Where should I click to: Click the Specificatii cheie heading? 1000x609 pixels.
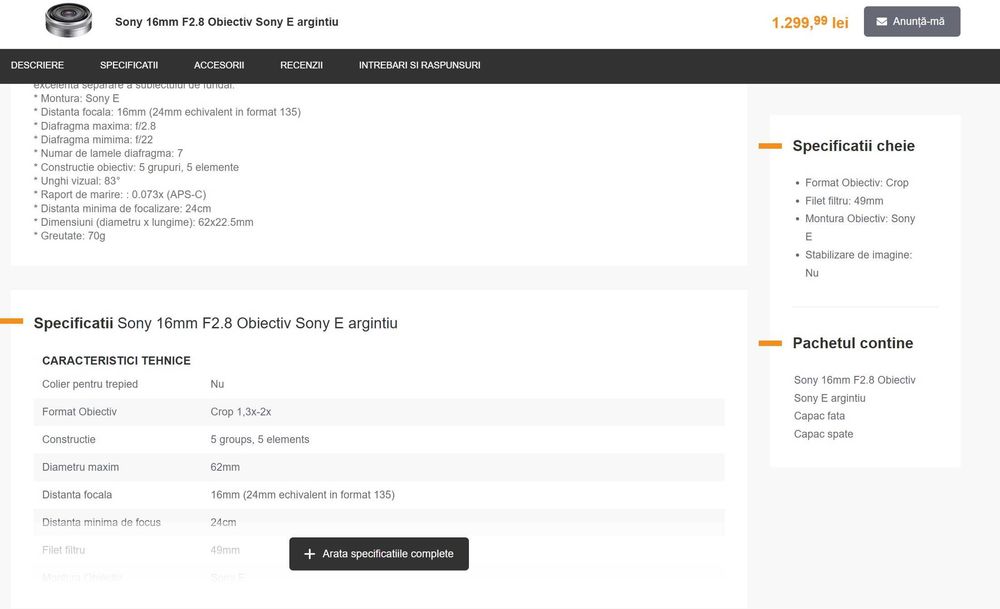(x=853, y=146)
